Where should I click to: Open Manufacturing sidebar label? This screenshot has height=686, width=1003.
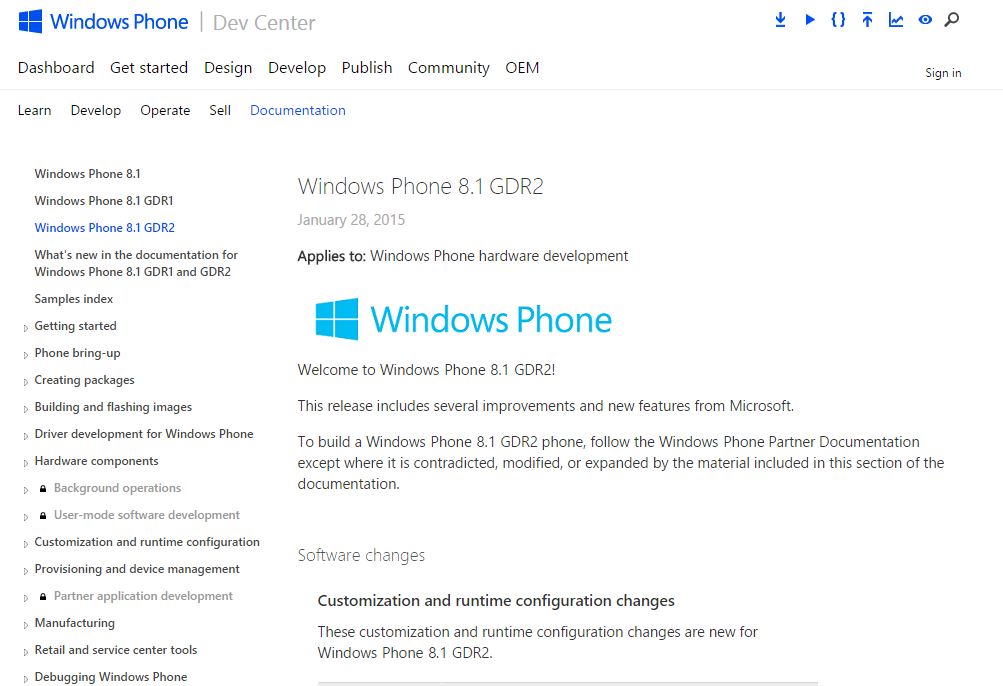75,623
